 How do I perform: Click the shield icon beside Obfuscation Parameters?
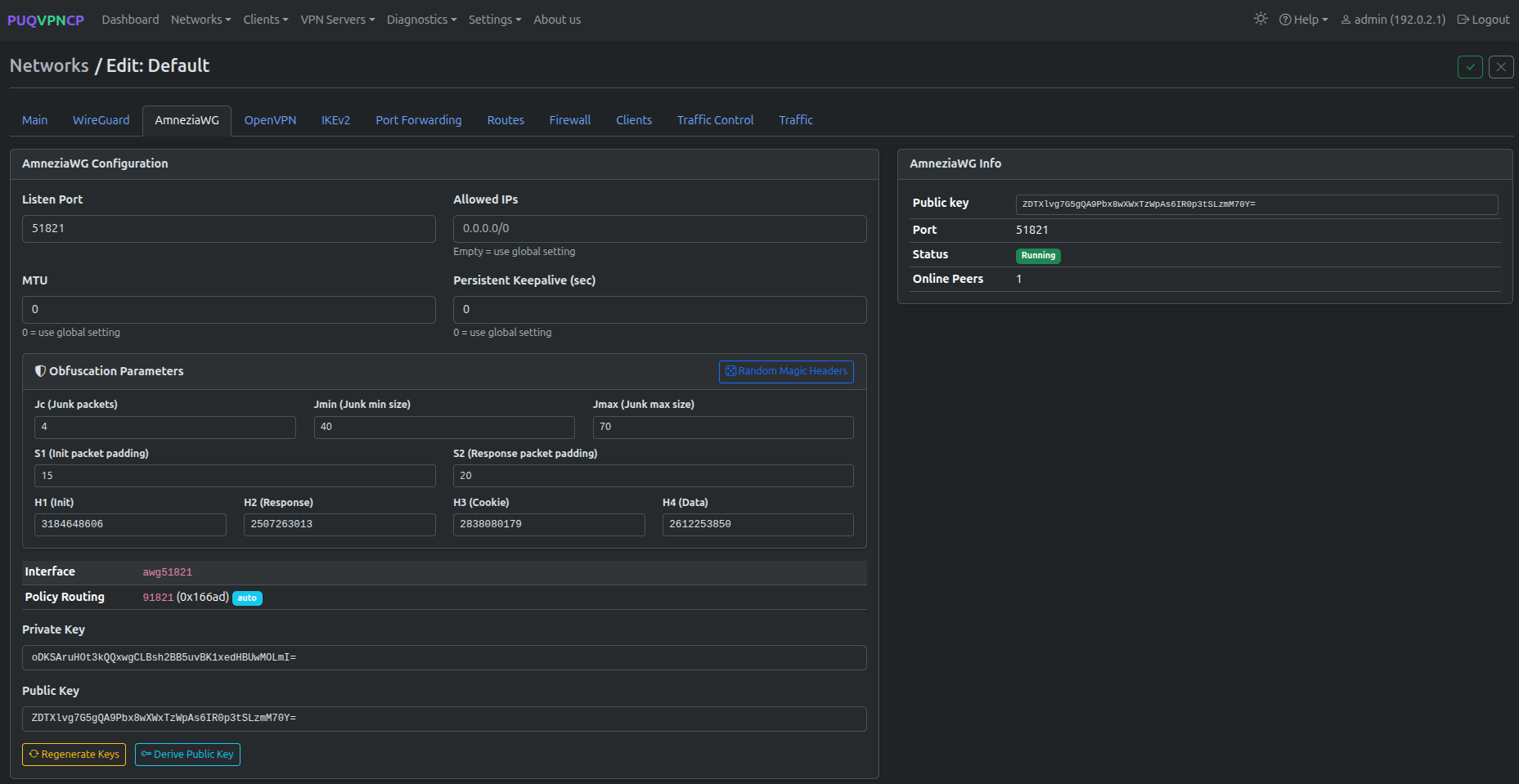pyautogui.click(x=40, y=371)
